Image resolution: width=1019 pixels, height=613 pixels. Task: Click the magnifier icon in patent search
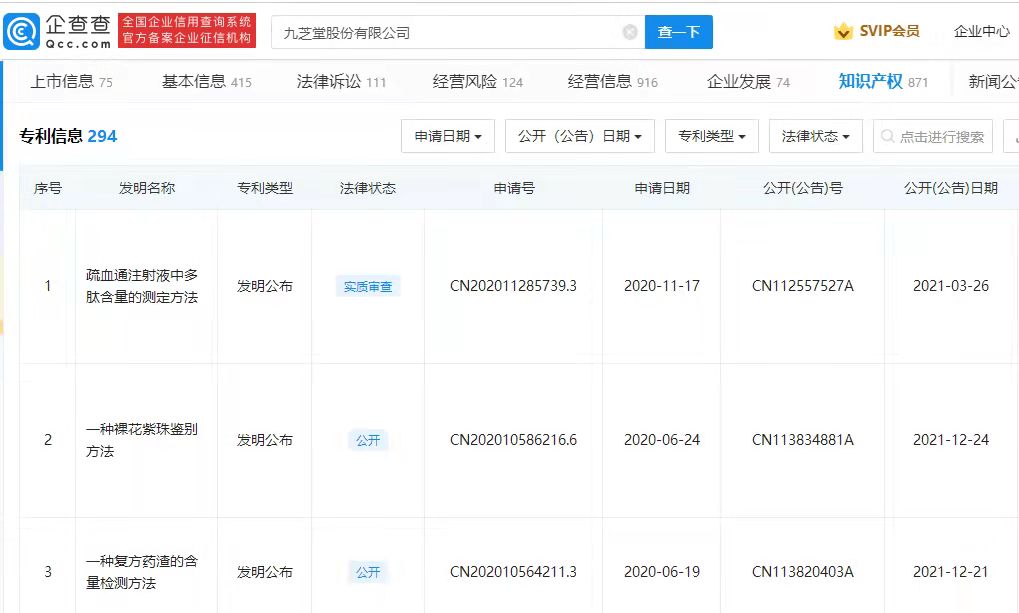point(887,136)
